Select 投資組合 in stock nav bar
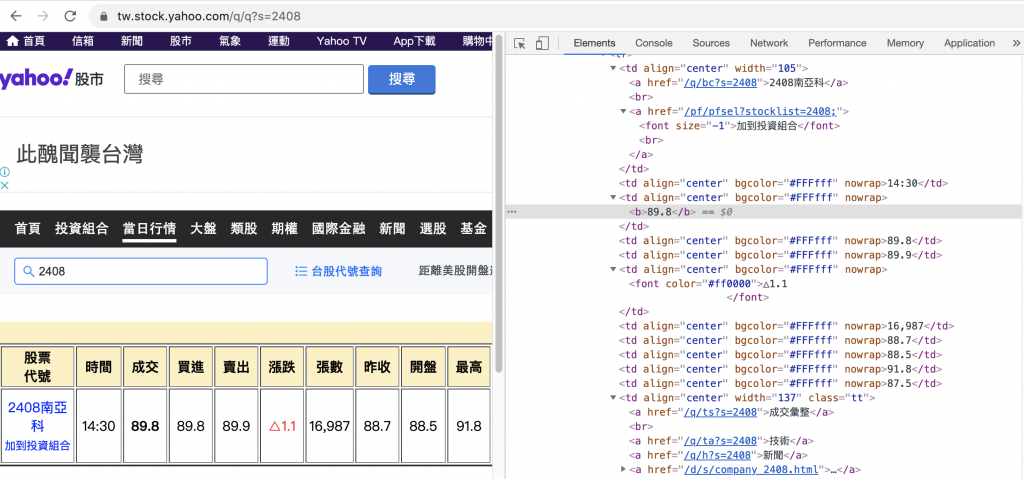1024x479 pixels. [82, 229]
